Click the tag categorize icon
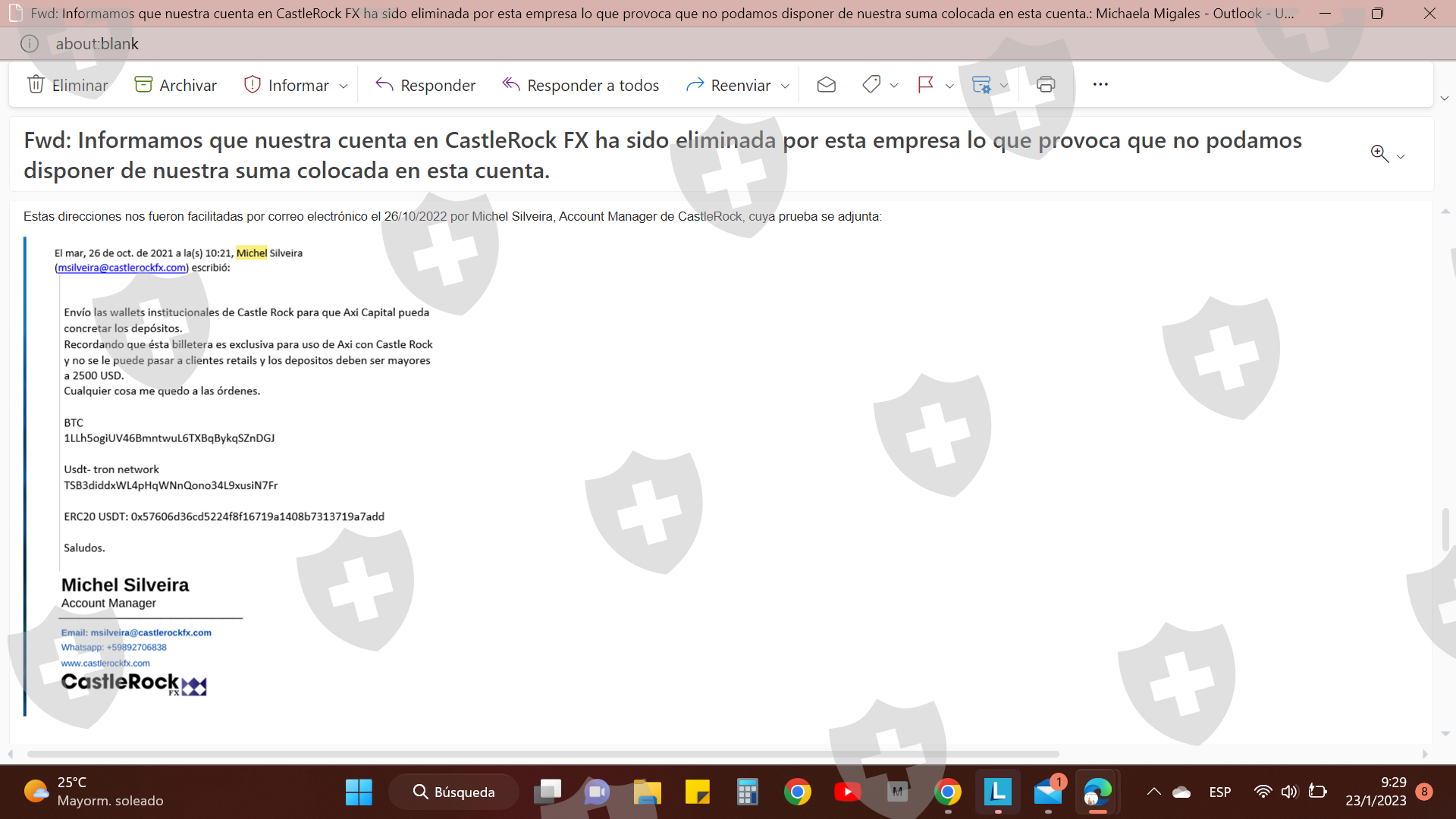Screen dimensions: 1456x819 (871, 84)
